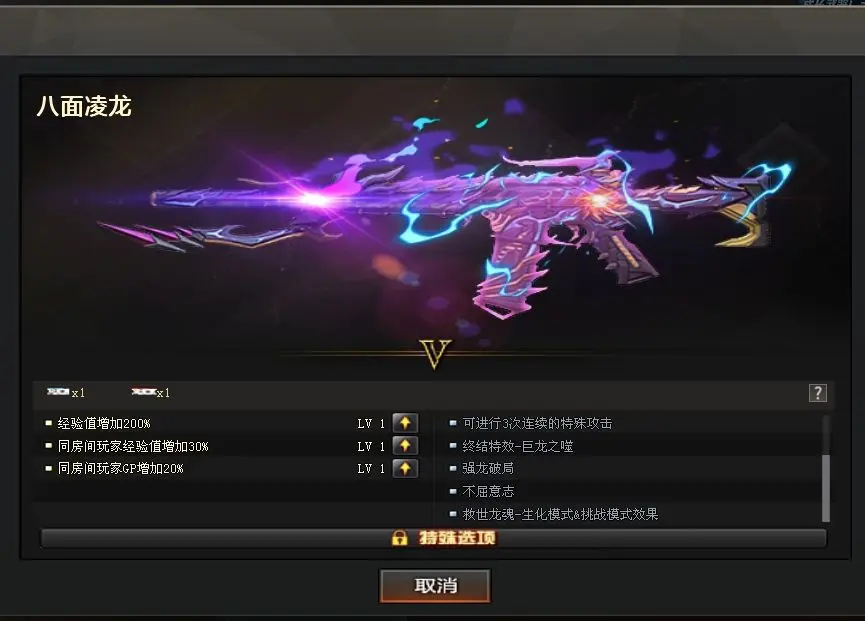Select the 可进行3次连续的特殊攻击 entry
Screen dimensions: 865x621
[537, 423]
